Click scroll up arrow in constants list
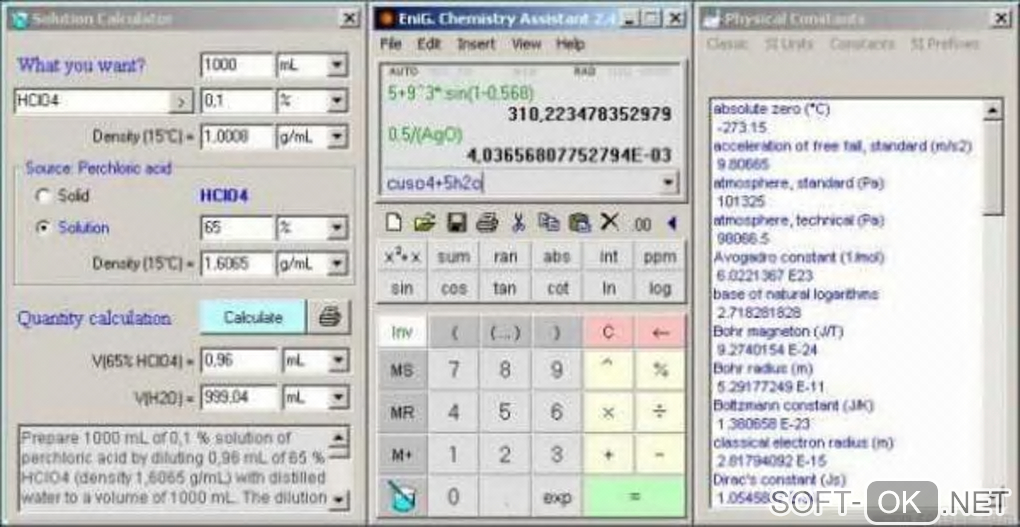Screen dimensions: 1020x527 [993, 111]
